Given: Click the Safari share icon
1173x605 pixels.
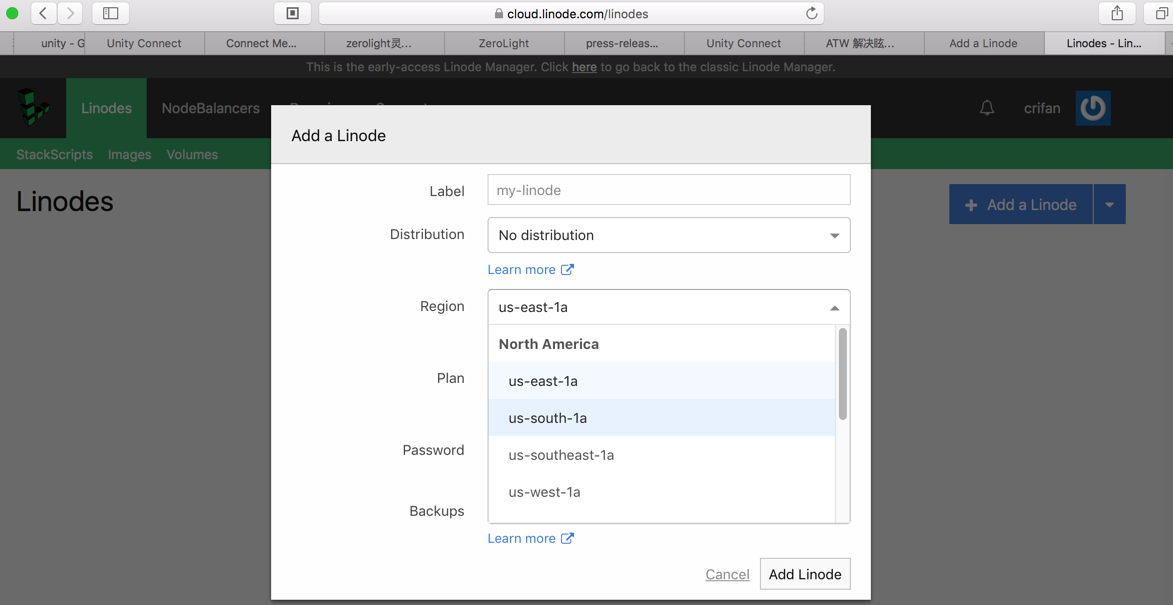Looking at the screenshot, I should [1117, 14].
